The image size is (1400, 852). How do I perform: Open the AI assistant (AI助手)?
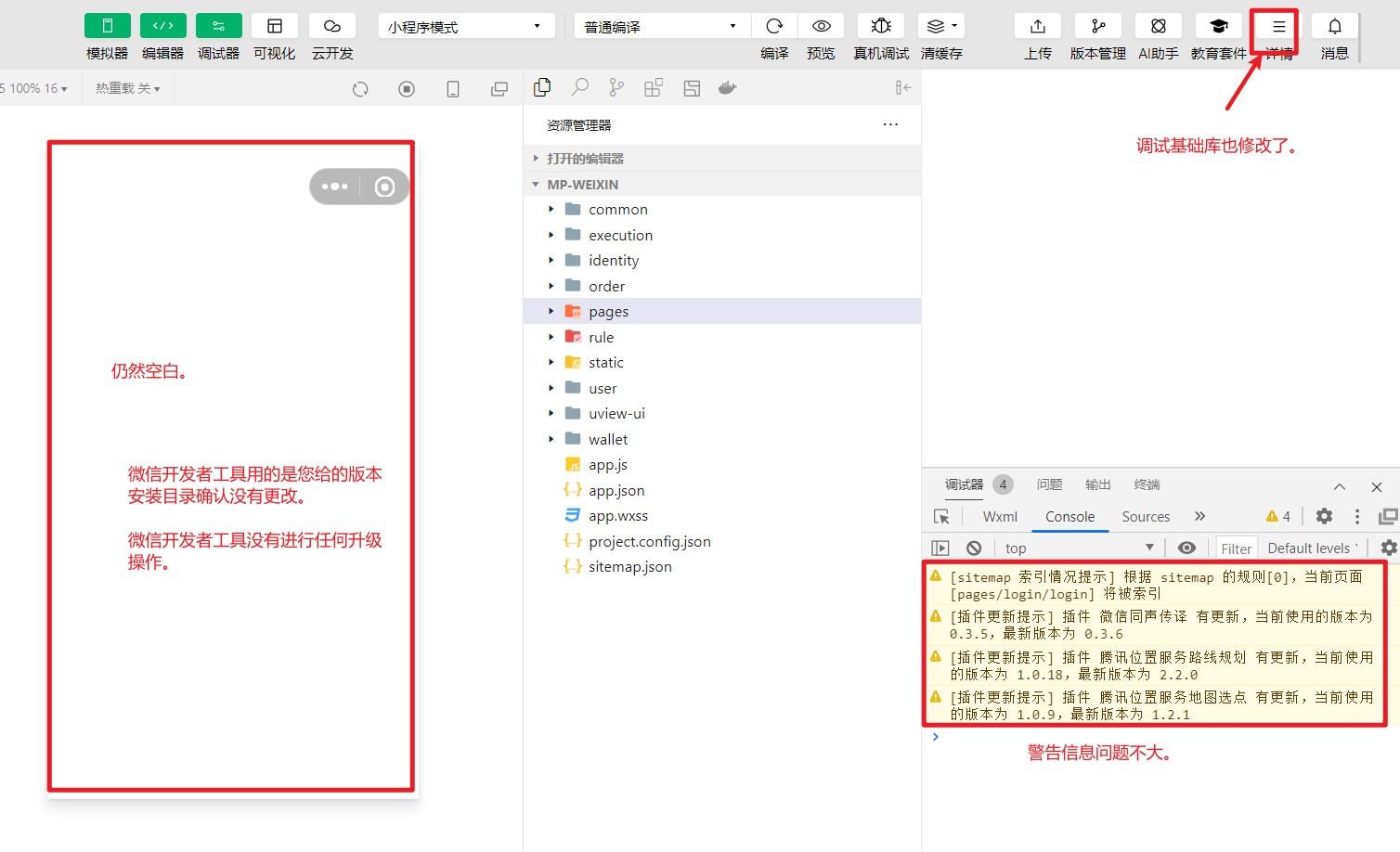[1159, 26]
